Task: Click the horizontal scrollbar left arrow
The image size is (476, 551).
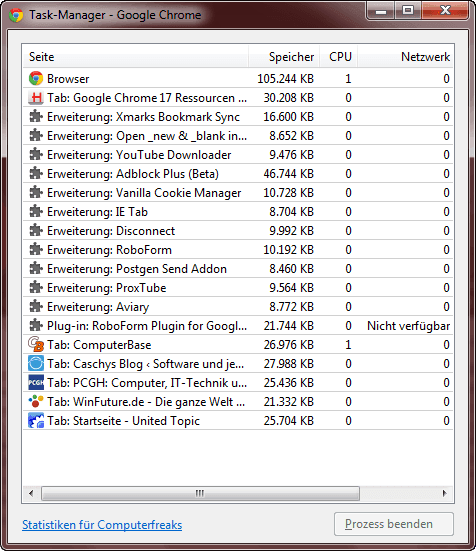Action: point(31,493)
